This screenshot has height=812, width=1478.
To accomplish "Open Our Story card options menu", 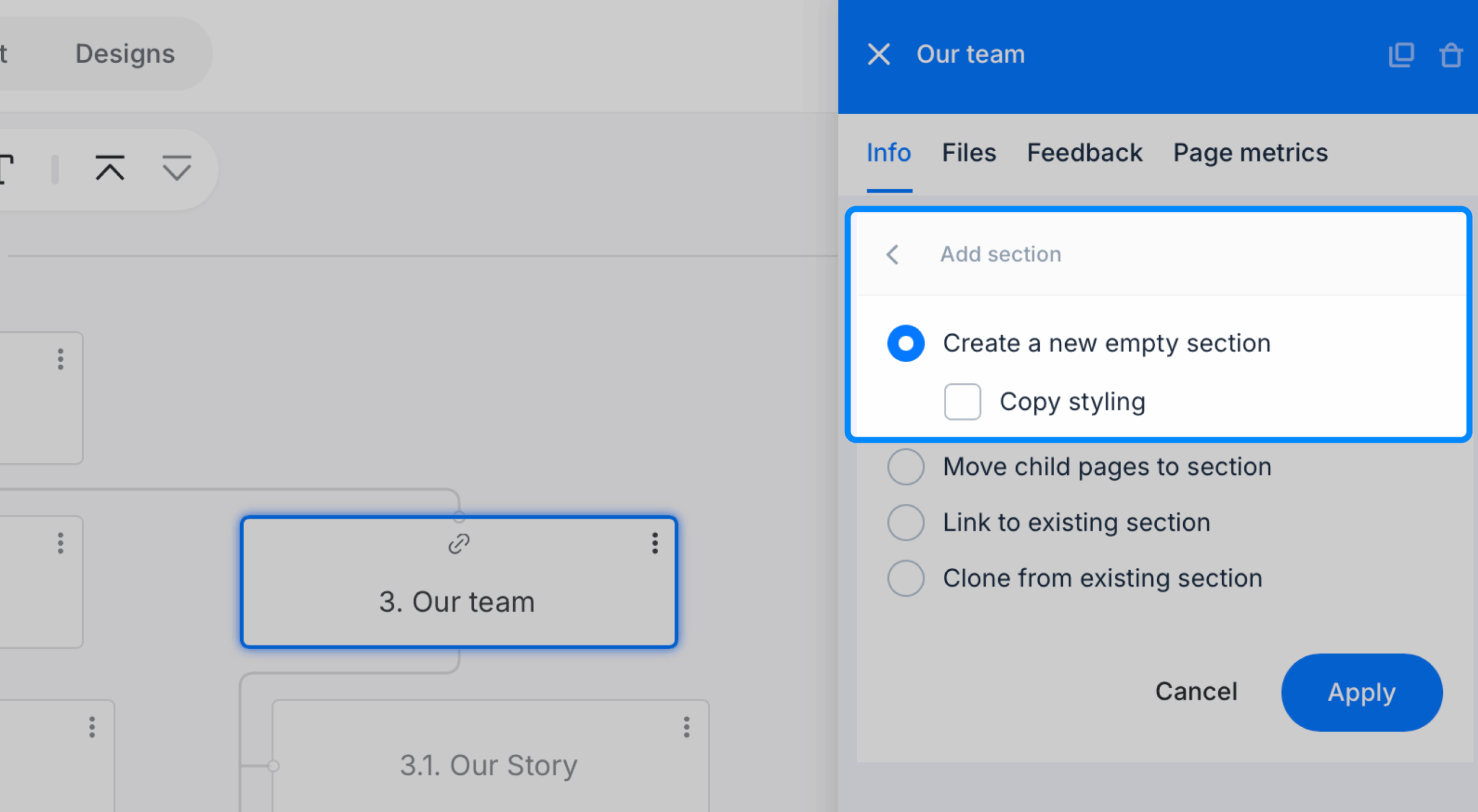I will tap(686, 727).
